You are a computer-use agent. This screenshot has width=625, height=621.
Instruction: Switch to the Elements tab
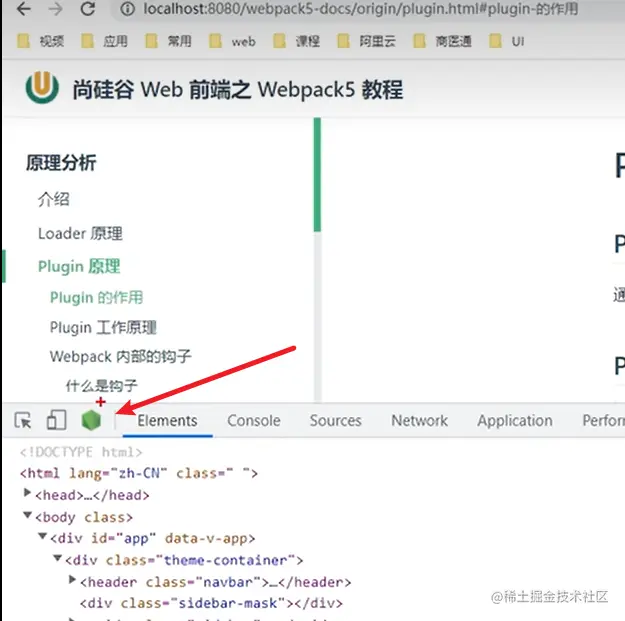(x=167, y=421)
